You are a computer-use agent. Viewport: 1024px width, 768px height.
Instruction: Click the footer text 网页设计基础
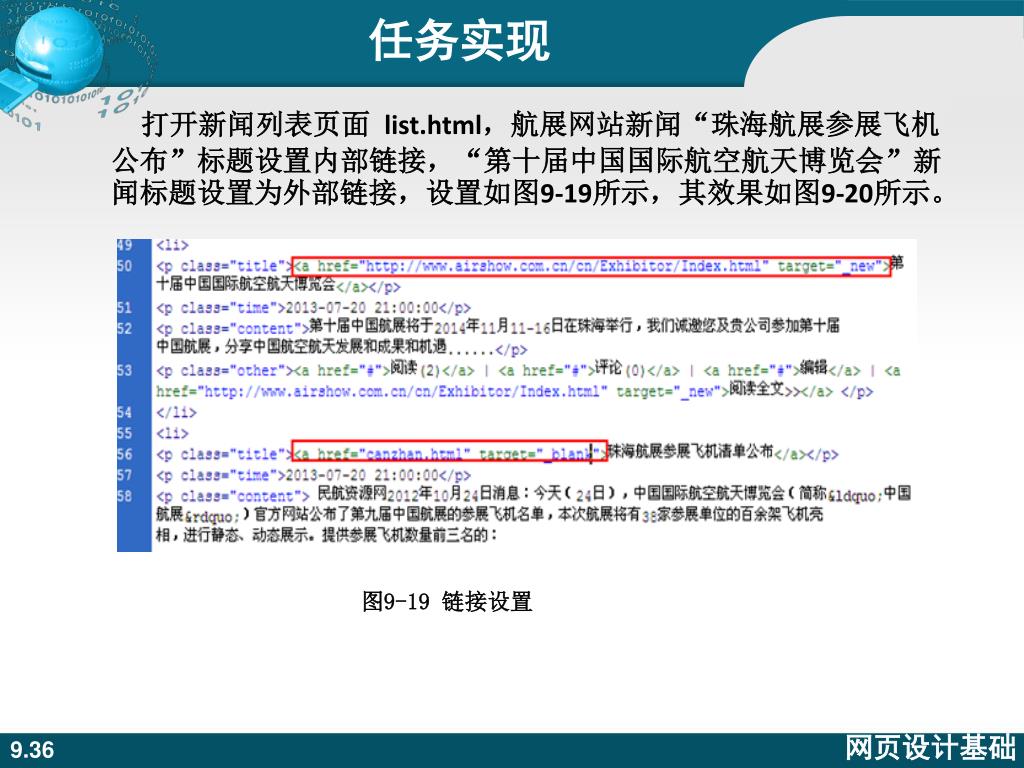[930, 748]
